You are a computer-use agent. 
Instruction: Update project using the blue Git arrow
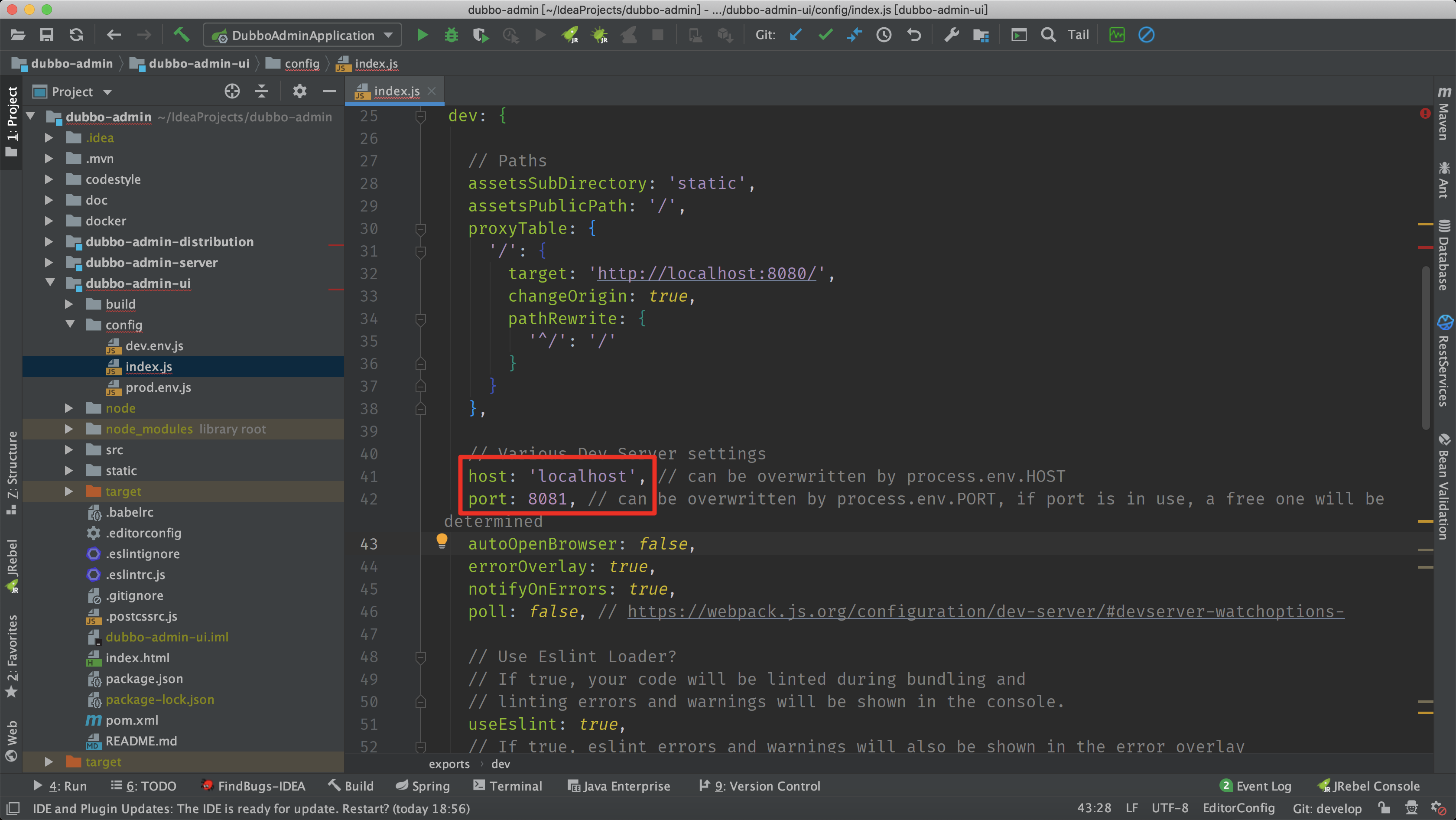[x=796, y=35]
